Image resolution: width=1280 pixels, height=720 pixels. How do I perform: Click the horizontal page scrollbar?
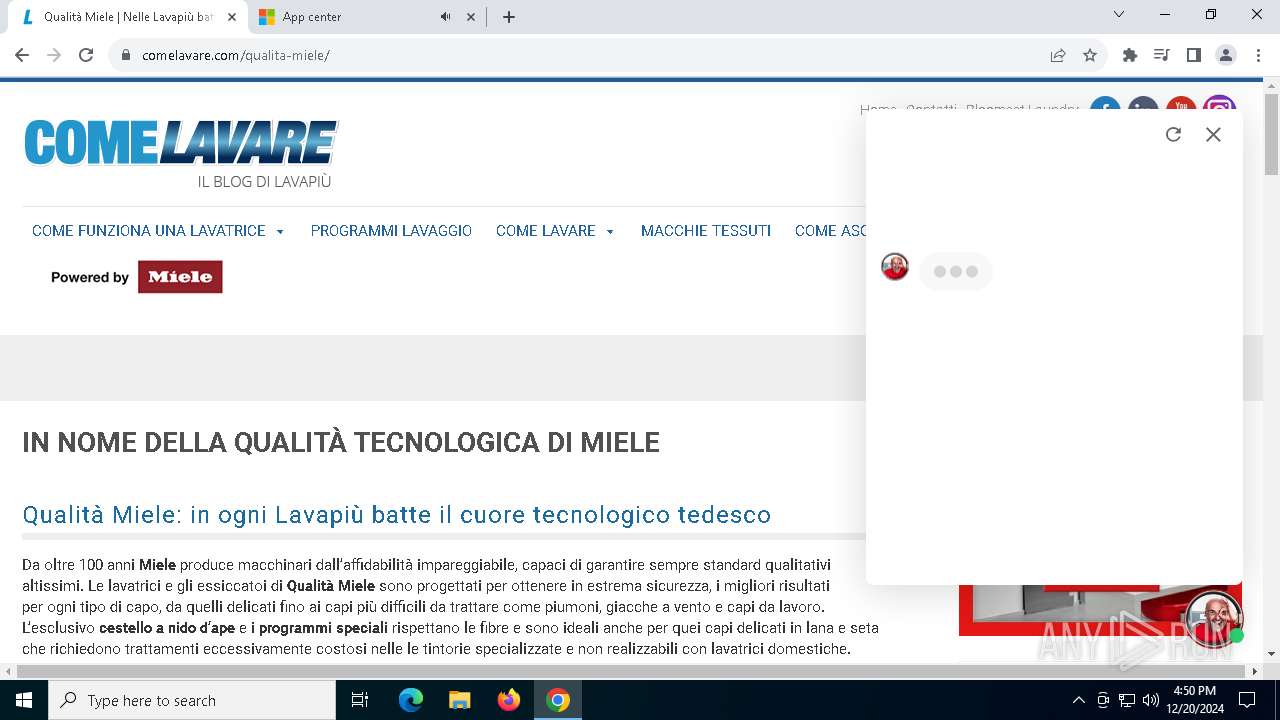[x=630, y=671]
